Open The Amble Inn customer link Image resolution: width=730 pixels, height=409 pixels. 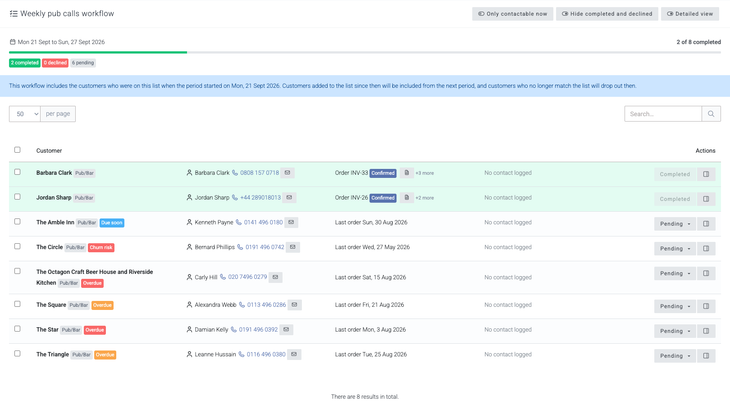click(x=55, y=222)
